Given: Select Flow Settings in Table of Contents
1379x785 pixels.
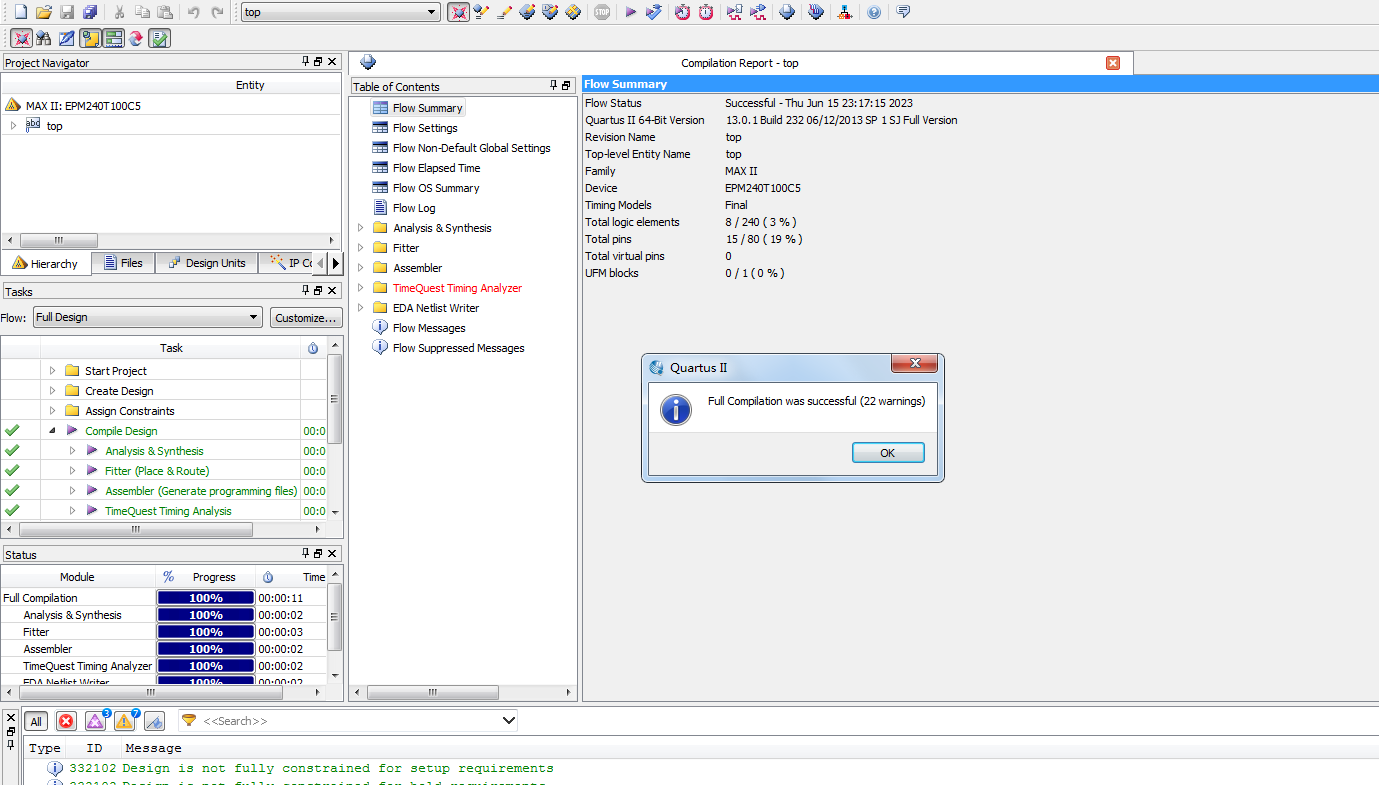Looking at the screenshot, I should point(425,128).
